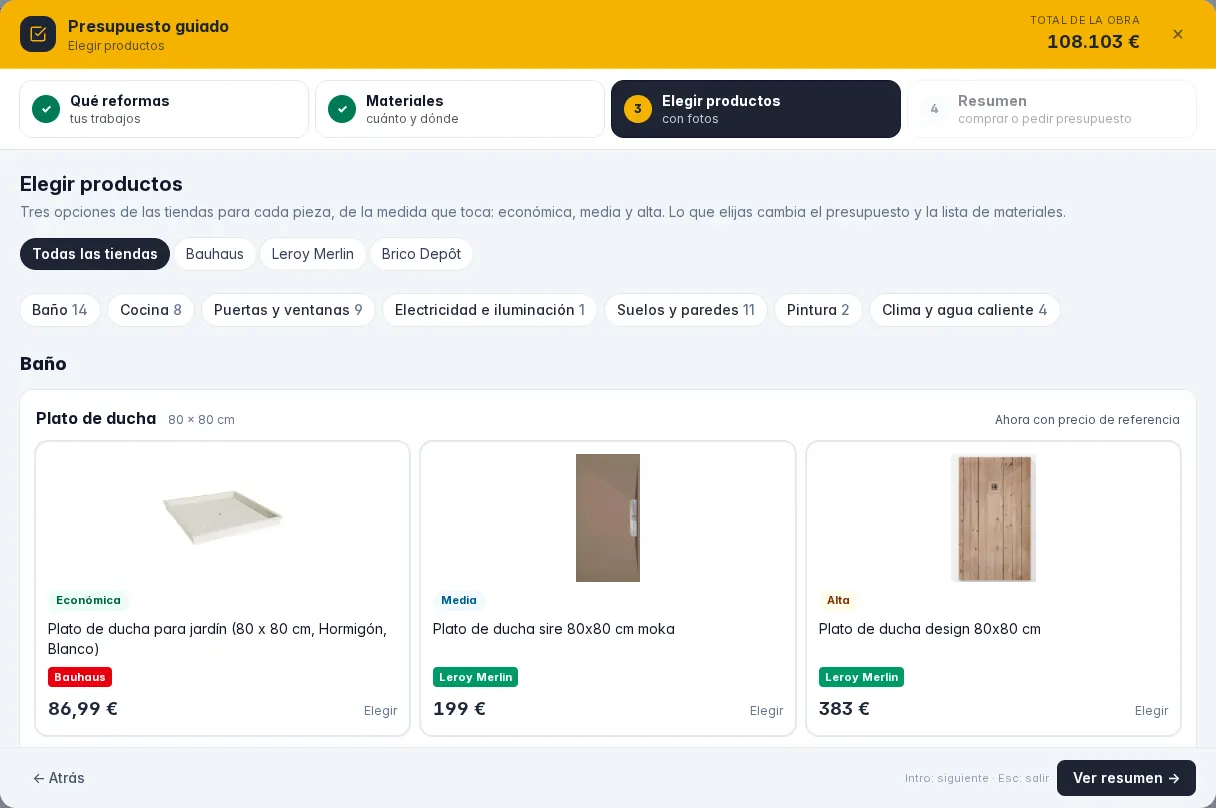Click product title Plato de ducha para jardín
Viewport: 1216px width, 808px height.
coord(217,639)
